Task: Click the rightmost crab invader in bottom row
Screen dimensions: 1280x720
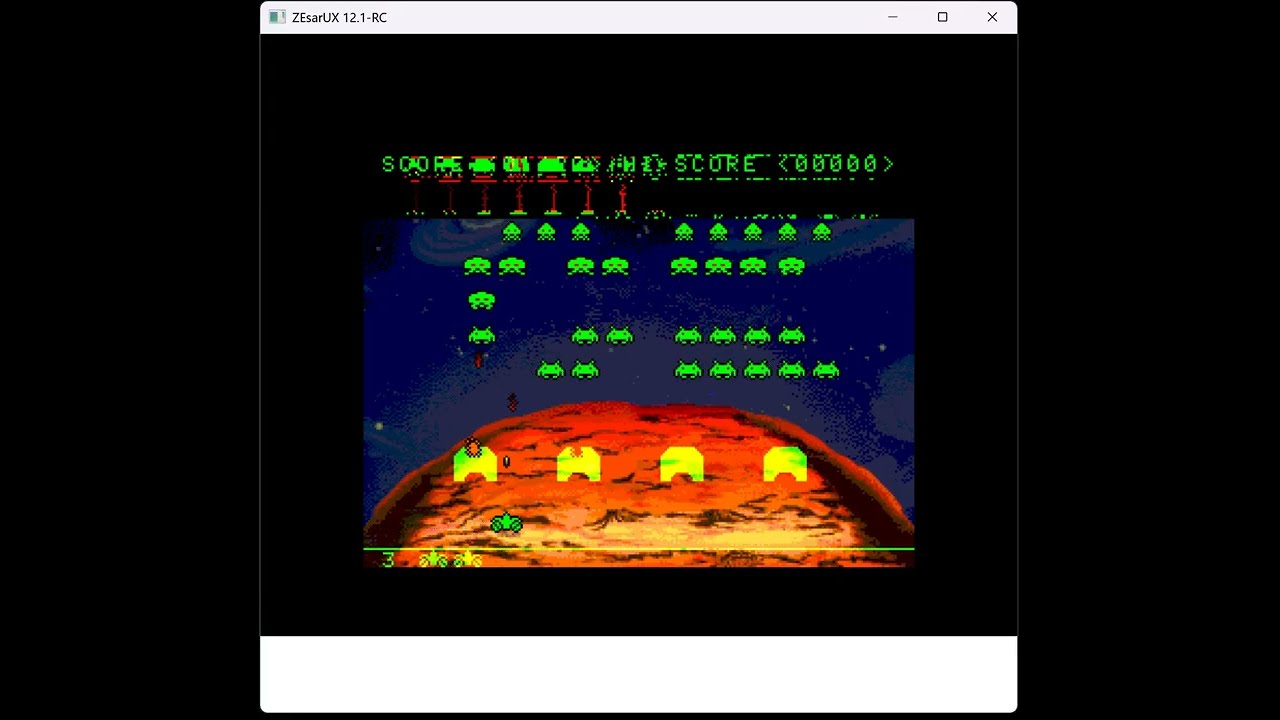Action: click(x=826, y=370)
